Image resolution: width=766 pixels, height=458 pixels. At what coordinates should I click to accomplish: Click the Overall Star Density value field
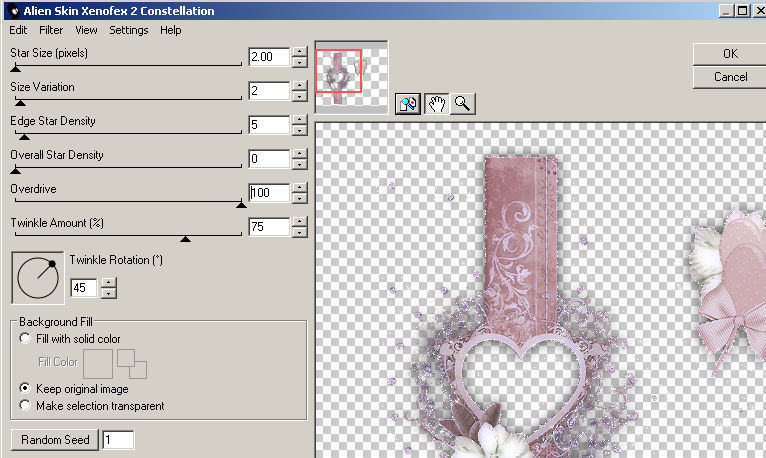pos(269,159)
